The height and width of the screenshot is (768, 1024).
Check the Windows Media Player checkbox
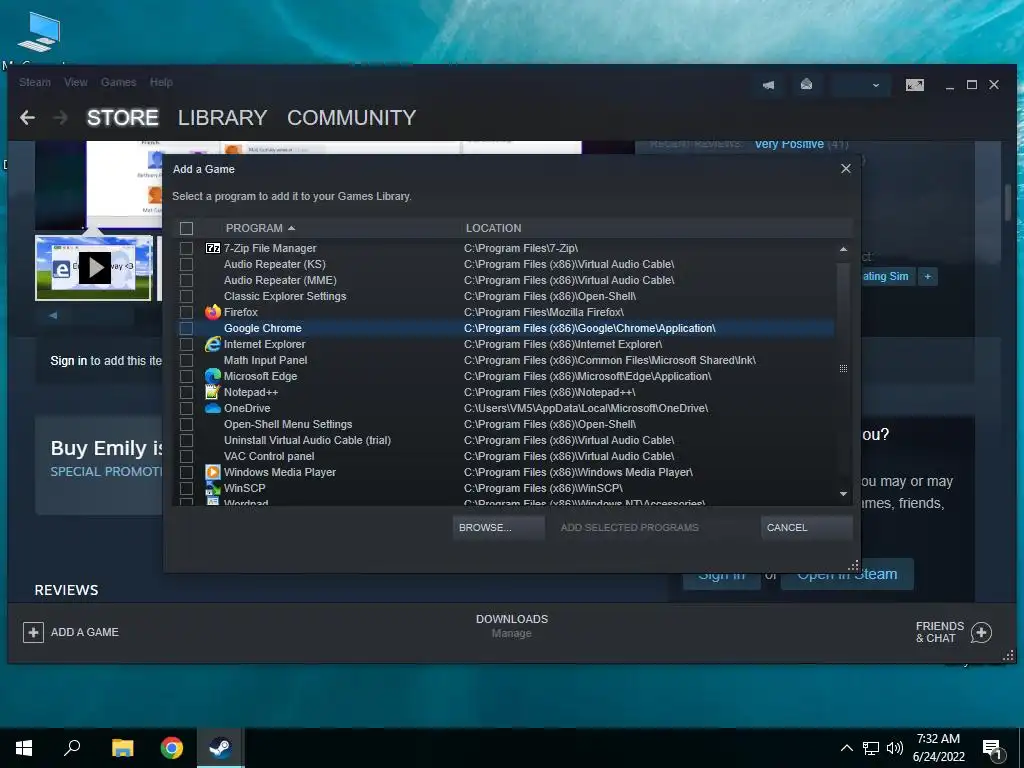coord(186,472)
